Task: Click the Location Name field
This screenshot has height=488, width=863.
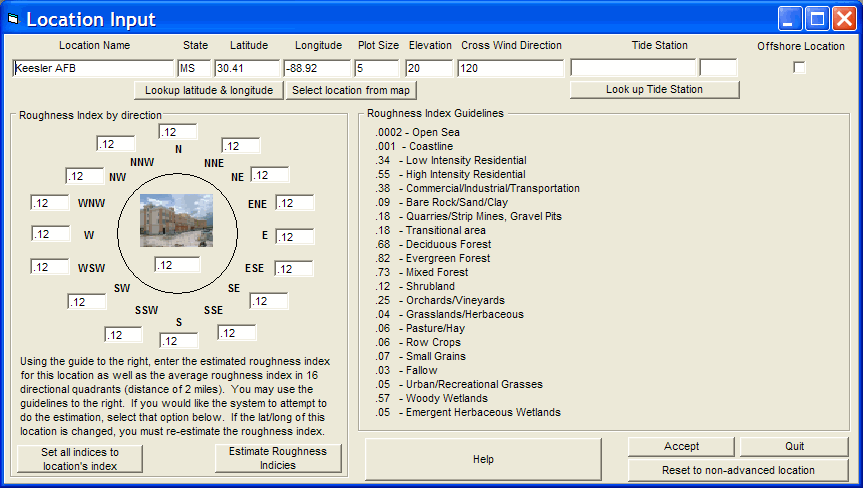Action: (x=93, y=68)
